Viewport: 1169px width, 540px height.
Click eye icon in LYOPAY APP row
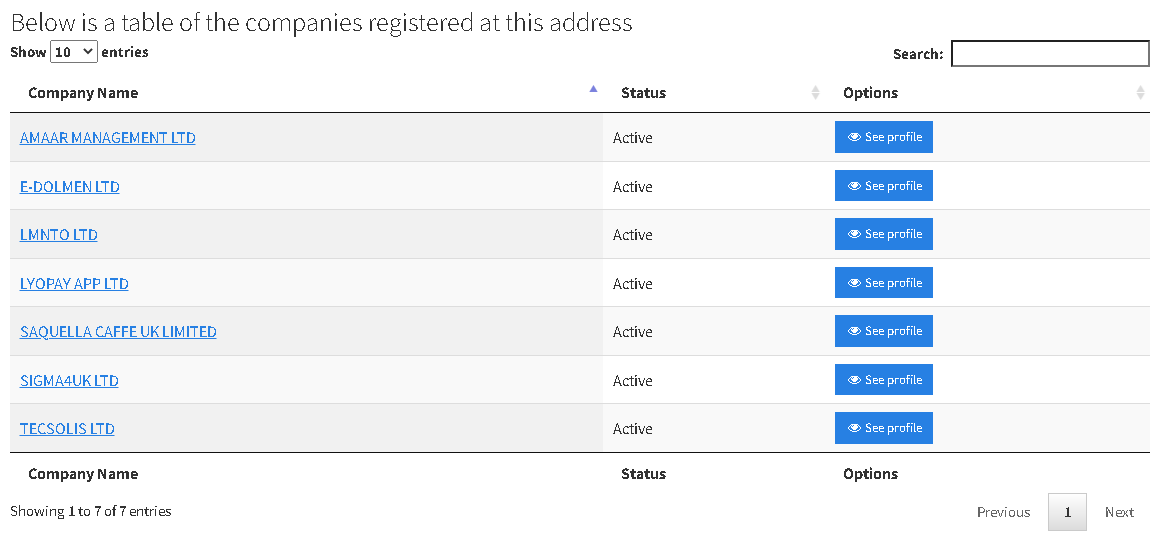pos(855,283)
